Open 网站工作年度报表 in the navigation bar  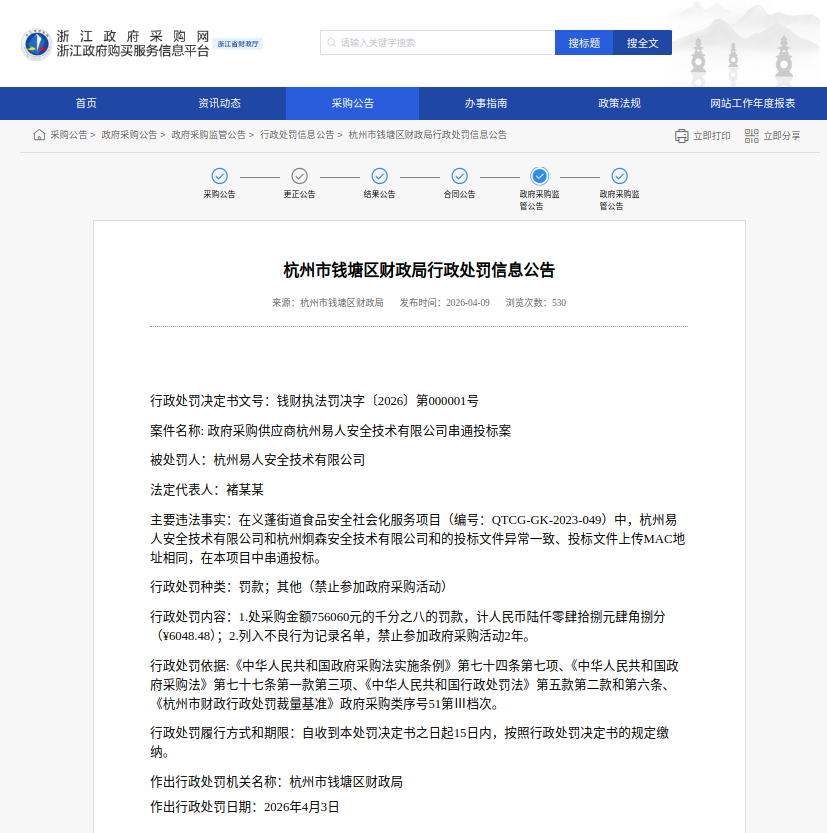click(752, 103)
